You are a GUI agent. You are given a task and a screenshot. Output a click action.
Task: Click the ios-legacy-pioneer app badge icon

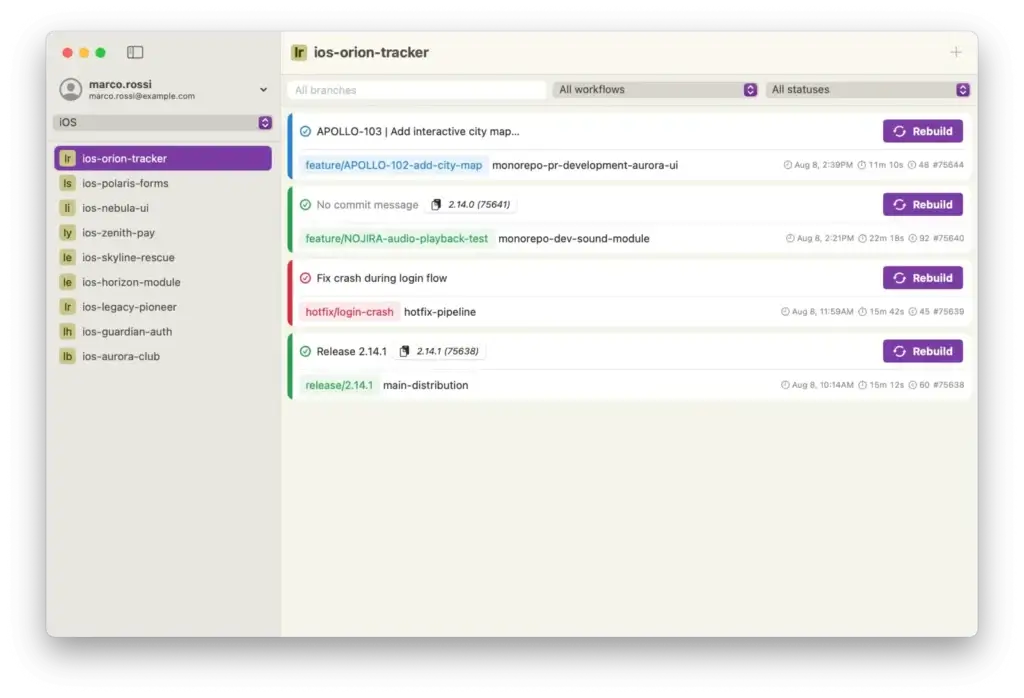point(67,307)
